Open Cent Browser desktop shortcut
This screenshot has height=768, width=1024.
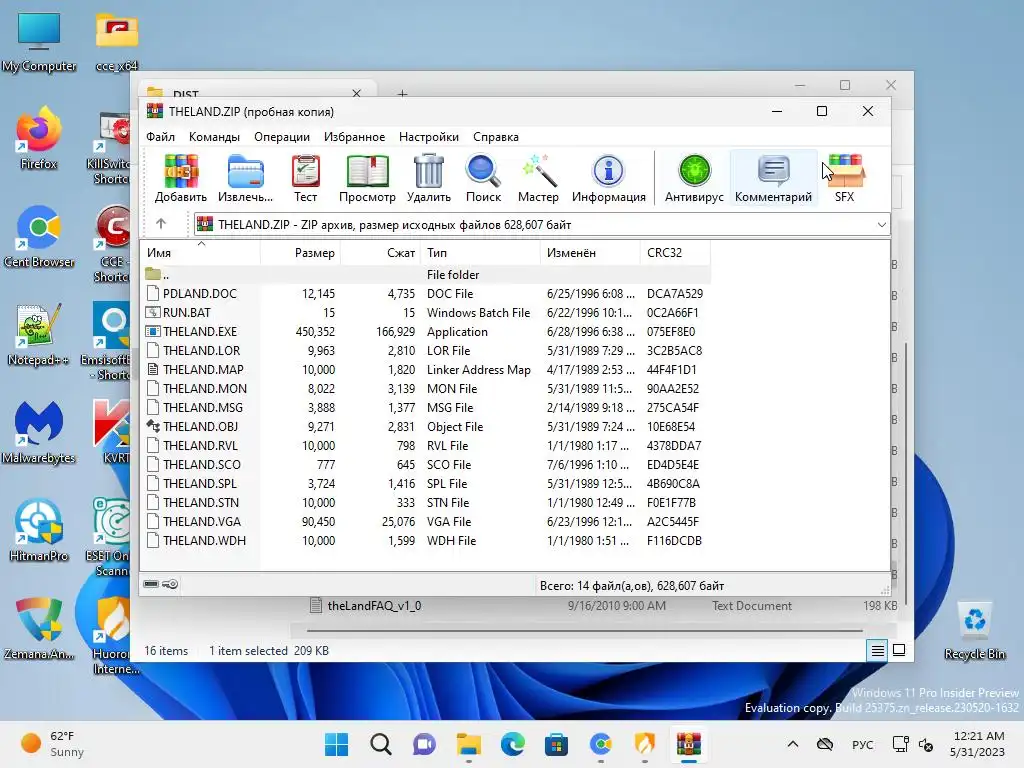point(39,236)
